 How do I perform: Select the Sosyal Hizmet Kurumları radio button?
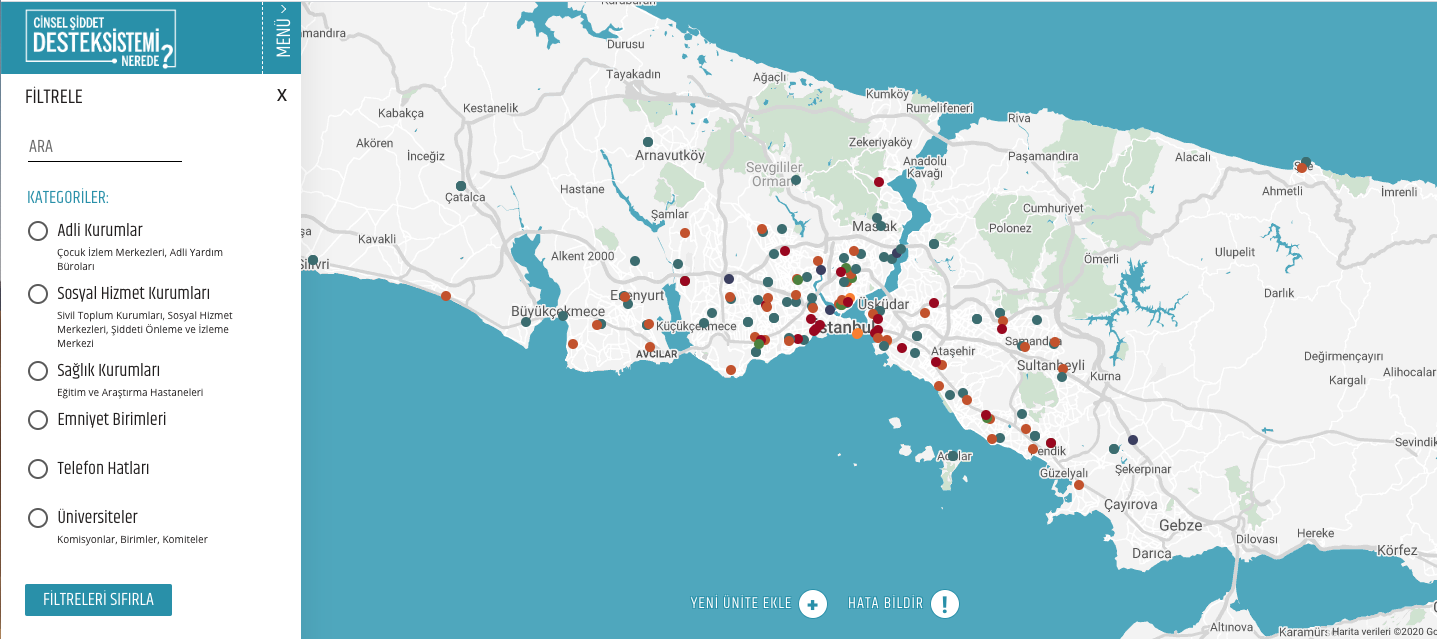[x=38, y=294]
